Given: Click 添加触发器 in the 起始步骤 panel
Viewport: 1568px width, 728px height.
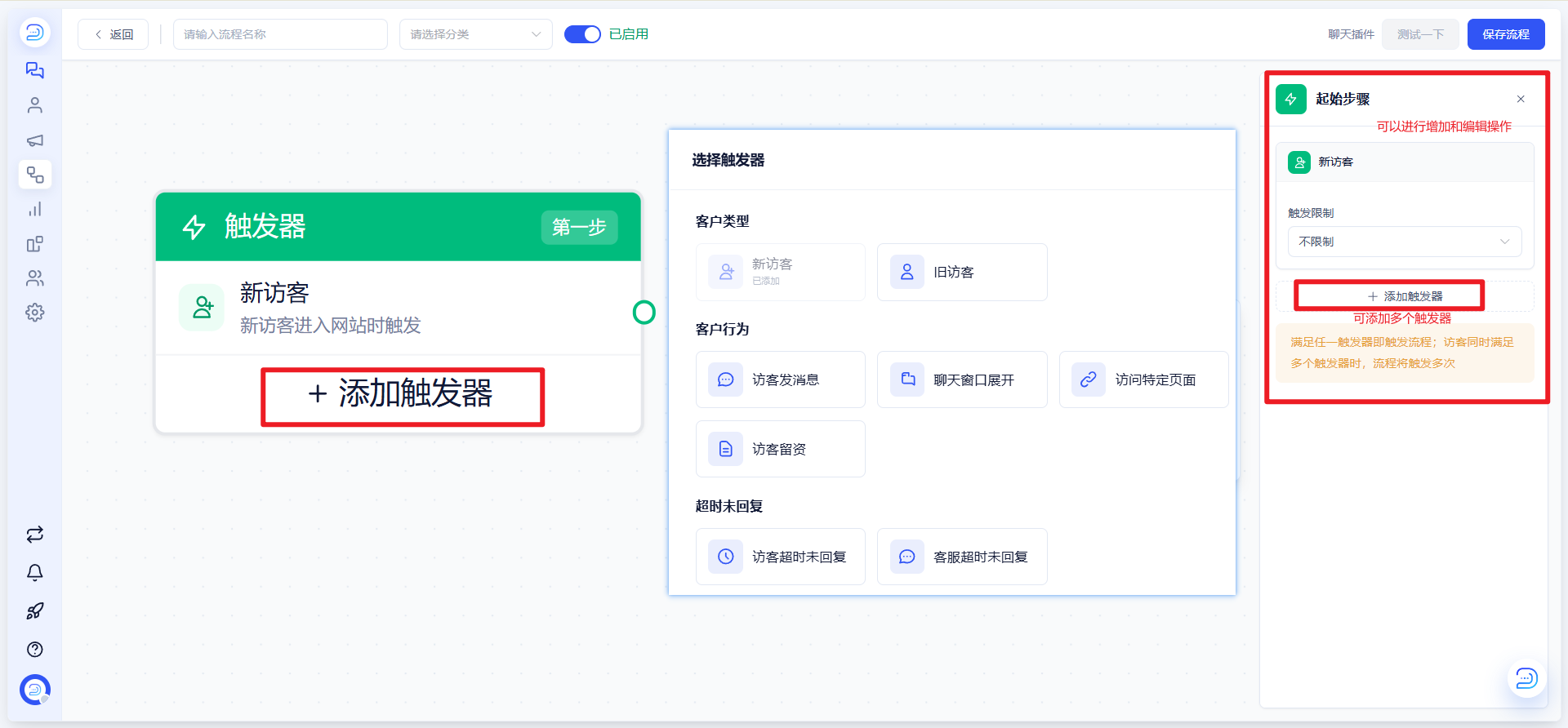Looking at the screenshot, I should pyautogui.click(x=1405, y=296).
